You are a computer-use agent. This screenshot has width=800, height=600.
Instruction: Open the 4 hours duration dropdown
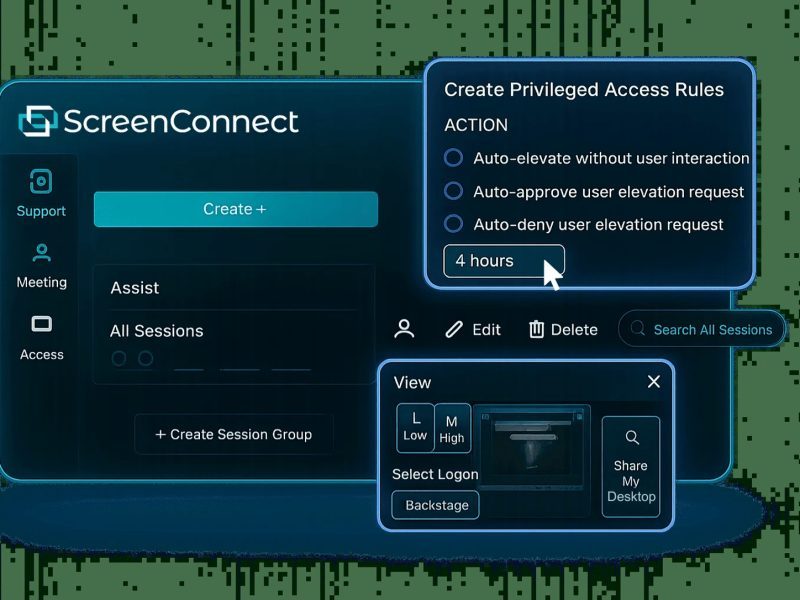pos(504,261)
